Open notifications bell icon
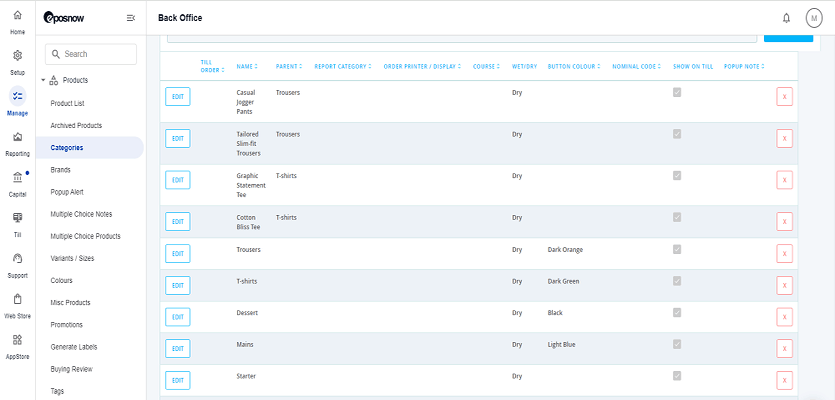 [786, 18]
